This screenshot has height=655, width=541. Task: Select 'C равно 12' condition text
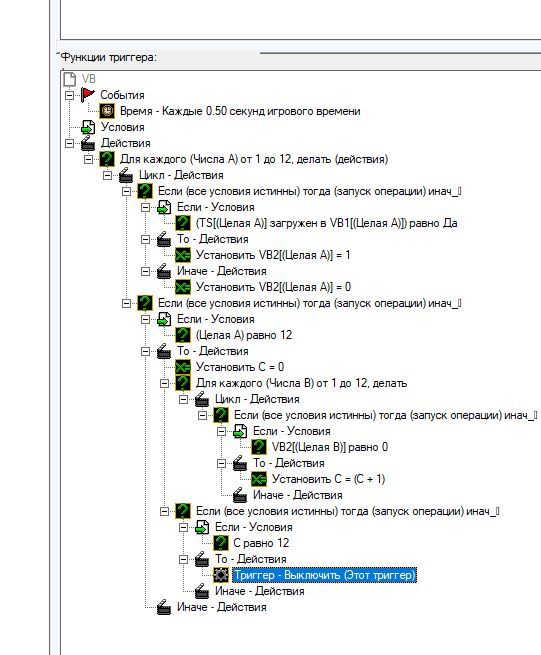point(261,543)
